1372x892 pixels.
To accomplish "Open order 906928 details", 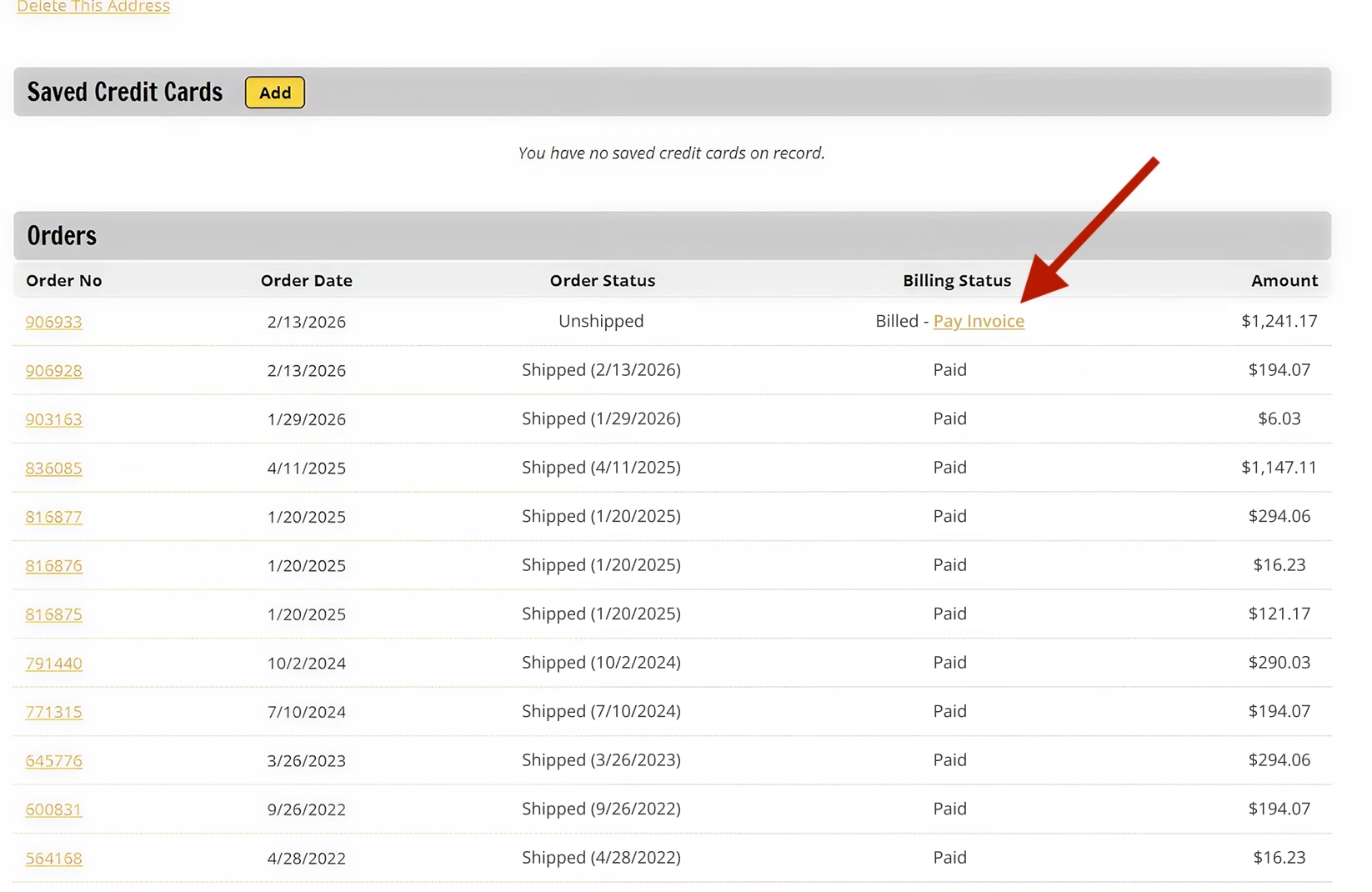I will [x=53, y=370].
